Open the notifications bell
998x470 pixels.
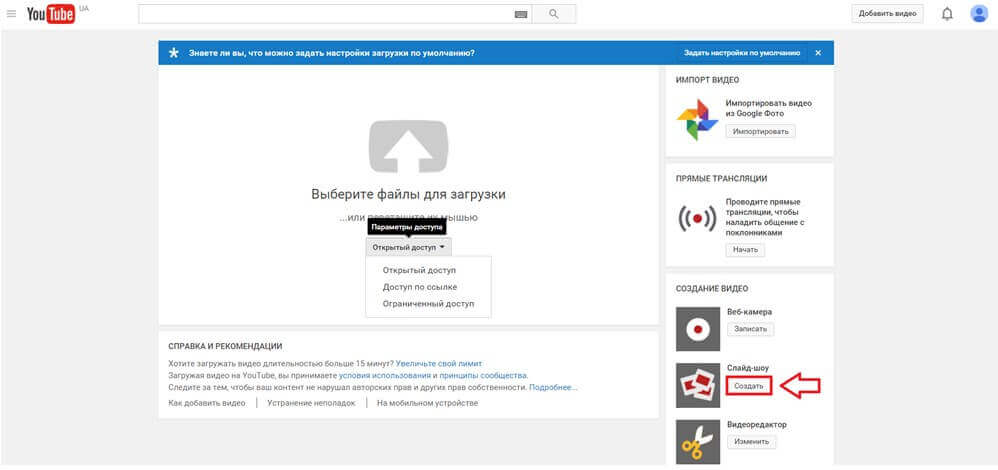point(947,14)
